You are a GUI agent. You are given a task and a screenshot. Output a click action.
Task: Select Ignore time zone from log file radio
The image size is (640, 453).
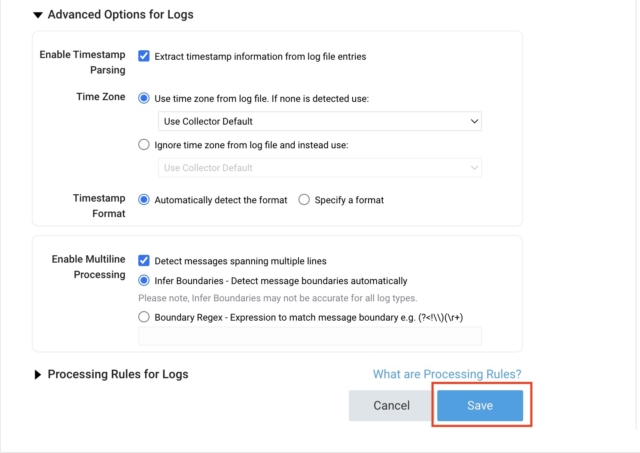(x=144, y=145)
